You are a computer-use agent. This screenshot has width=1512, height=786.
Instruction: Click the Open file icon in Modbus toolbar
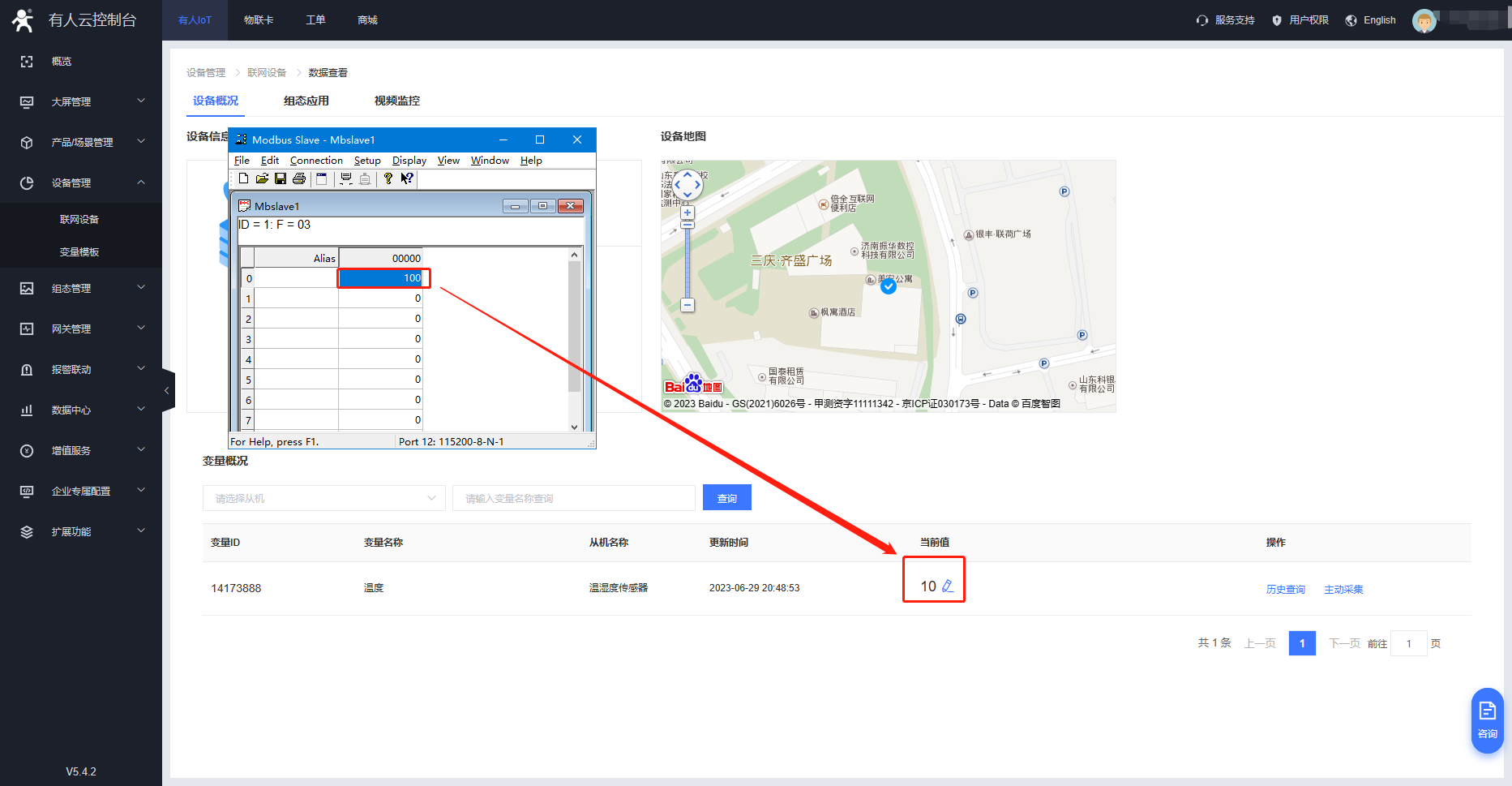262,179
